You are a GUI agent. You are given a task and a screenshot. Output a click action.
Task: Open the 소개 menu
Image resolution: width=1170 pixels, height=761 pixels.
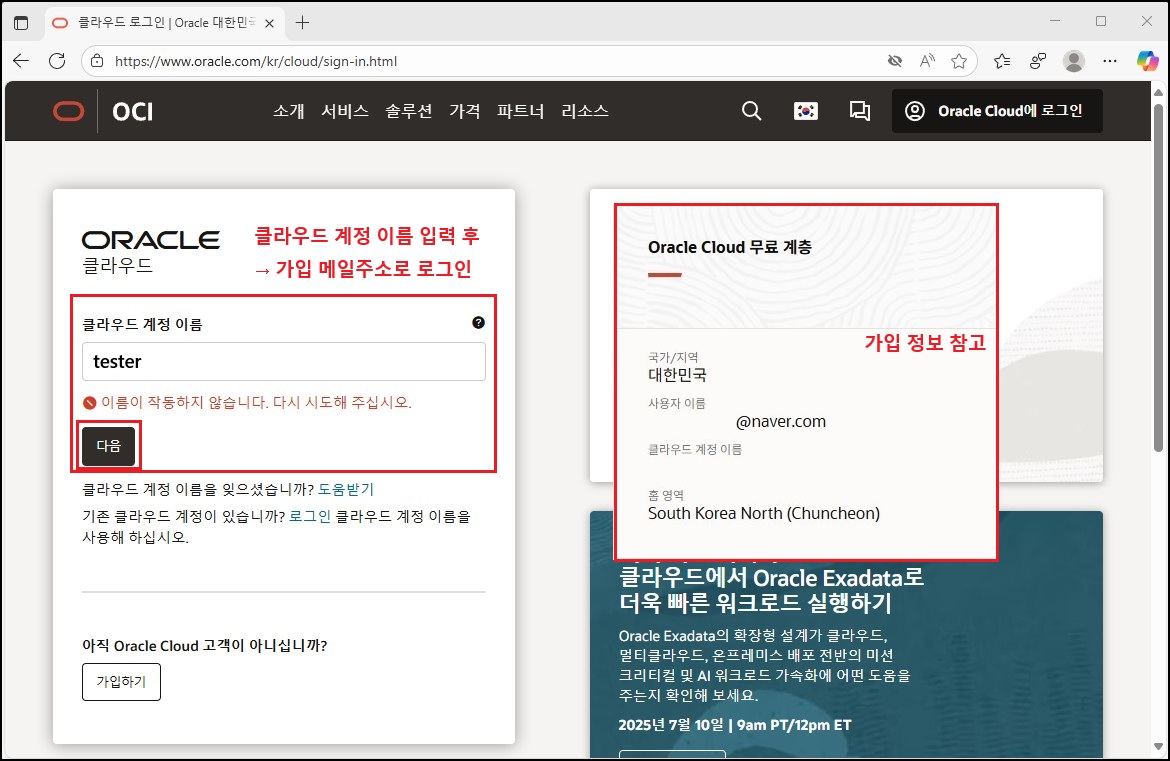289,111
